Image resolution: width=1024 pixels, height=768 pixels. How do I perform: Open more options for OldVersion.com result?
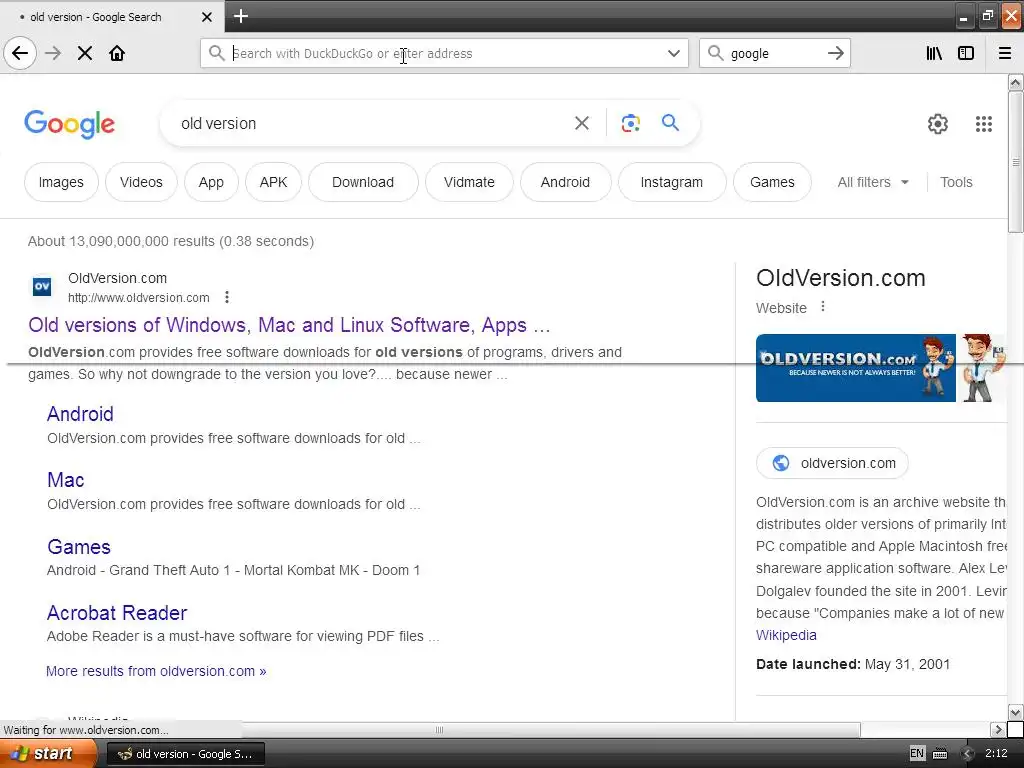click(x=227, y=298)
